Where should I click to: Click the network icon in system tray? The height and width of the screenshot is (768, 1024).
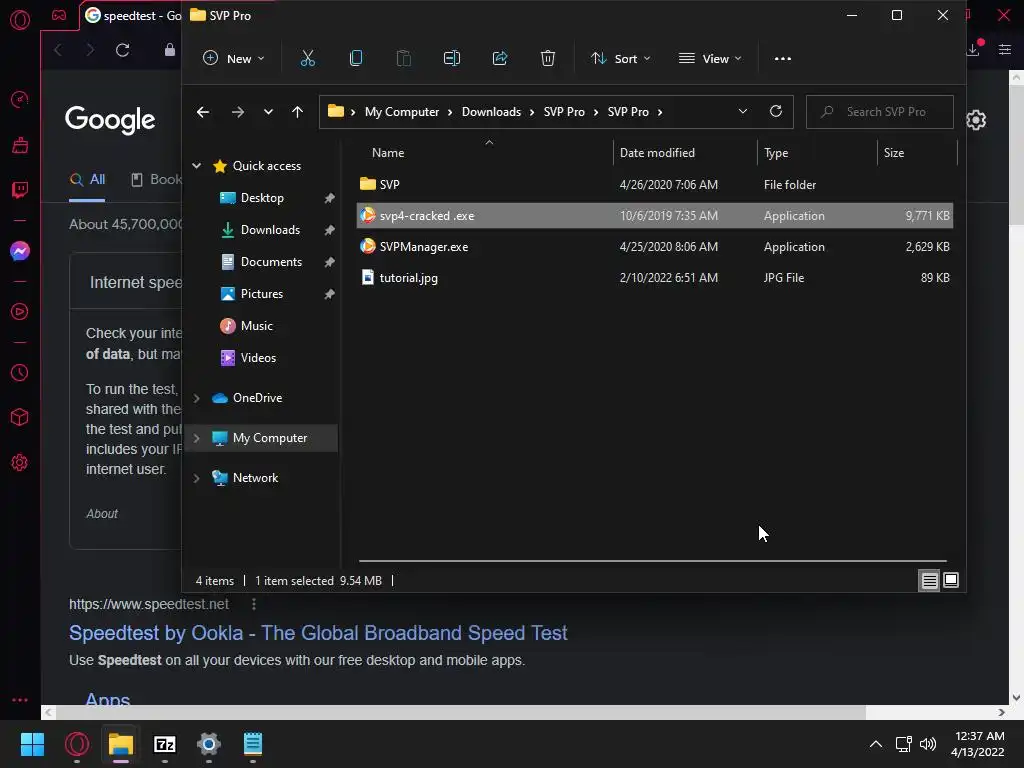pos(903,744)
